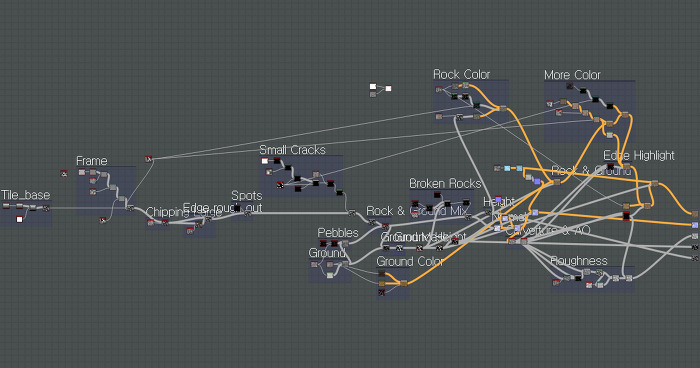Select the first node in the Frame frame
The image size is (700, 368).
tap(82, 172)
